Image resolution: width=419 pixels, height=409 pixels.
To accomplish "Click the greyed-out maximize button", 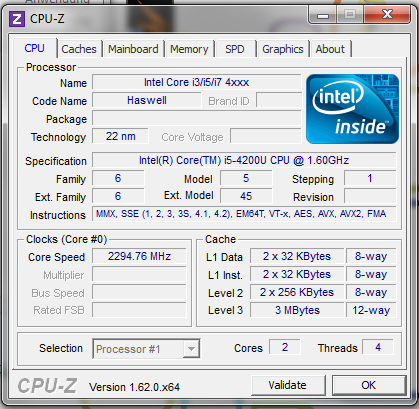I will click(350, 15).
